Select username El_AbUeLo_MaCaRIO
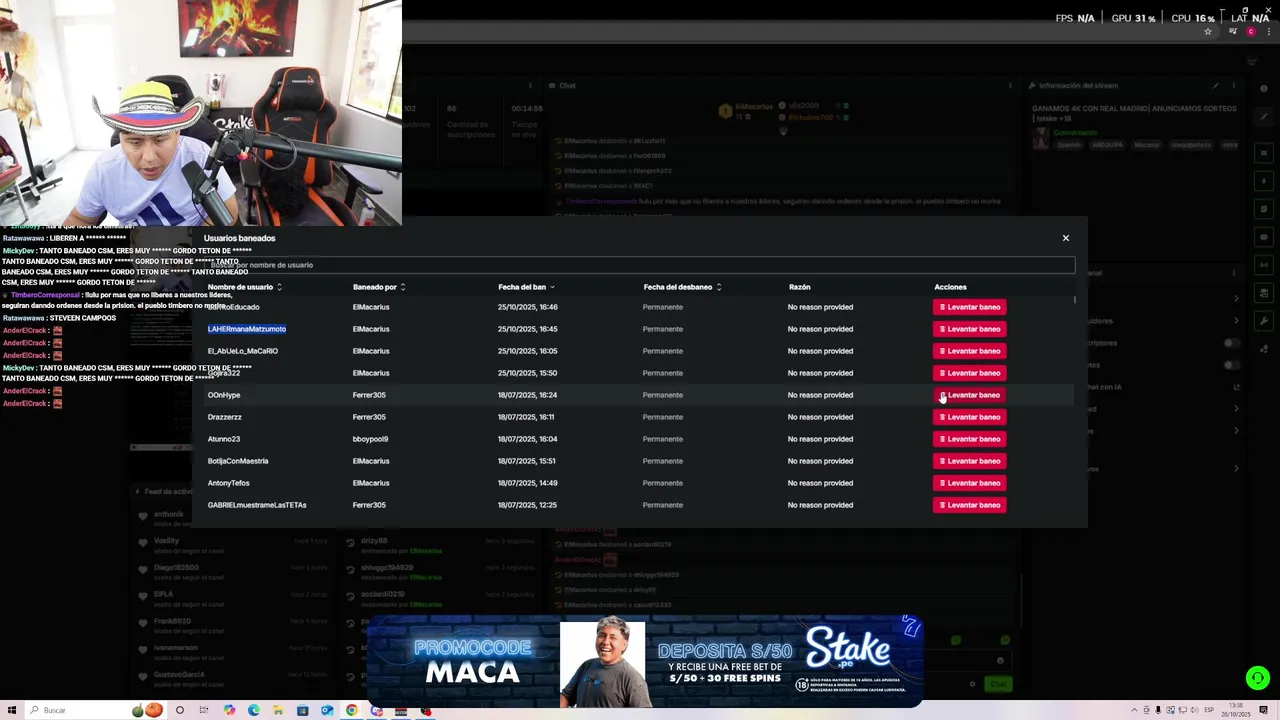 243,351
